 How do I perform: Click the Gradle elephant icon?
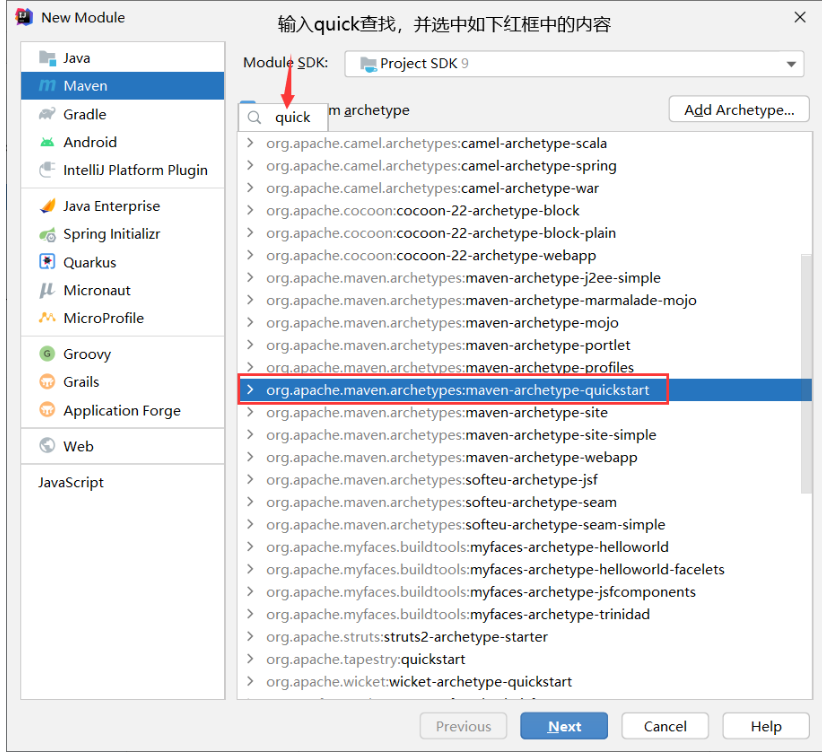pos(47,114)
